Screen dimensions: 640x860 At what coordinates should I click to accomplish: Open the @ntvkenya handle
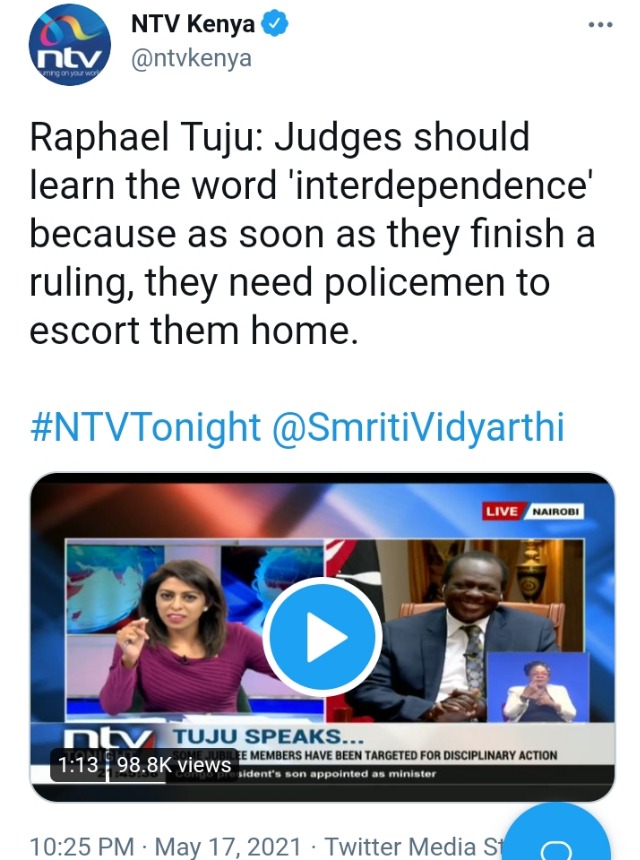click(191, 58)
